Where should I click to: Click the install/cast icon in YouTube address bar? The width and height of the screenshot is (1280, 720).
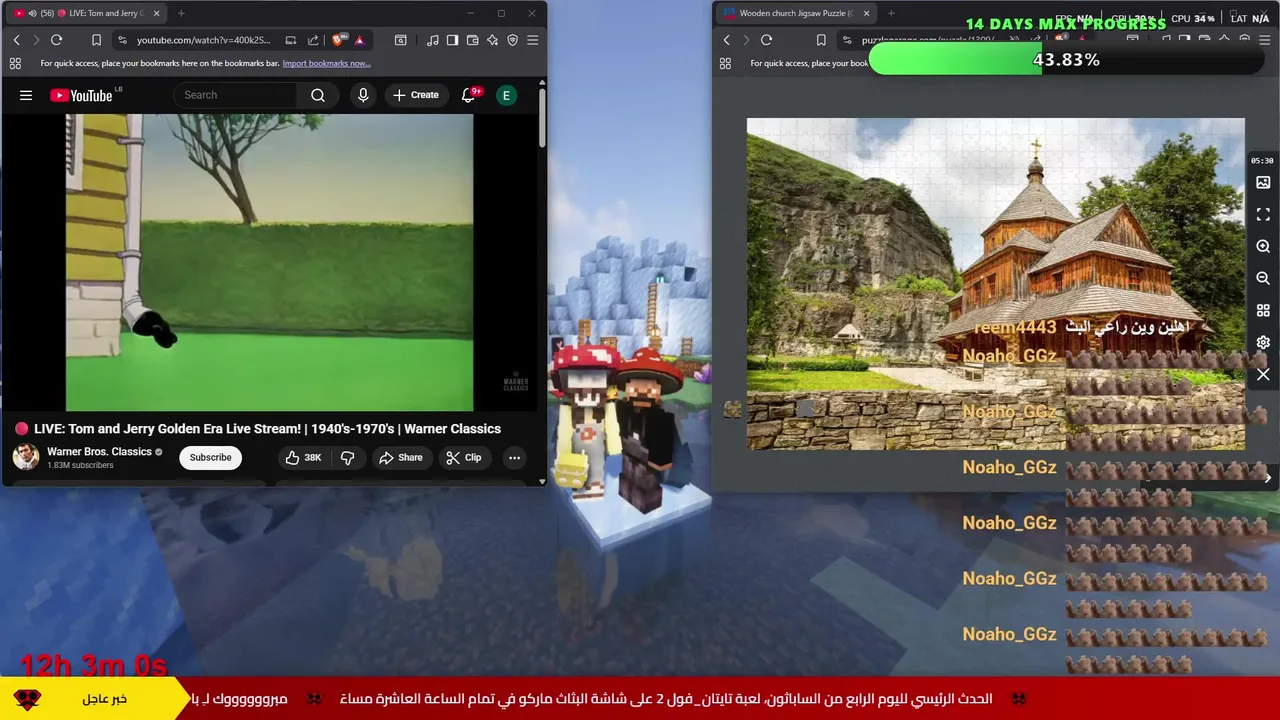tap(290, 40)
